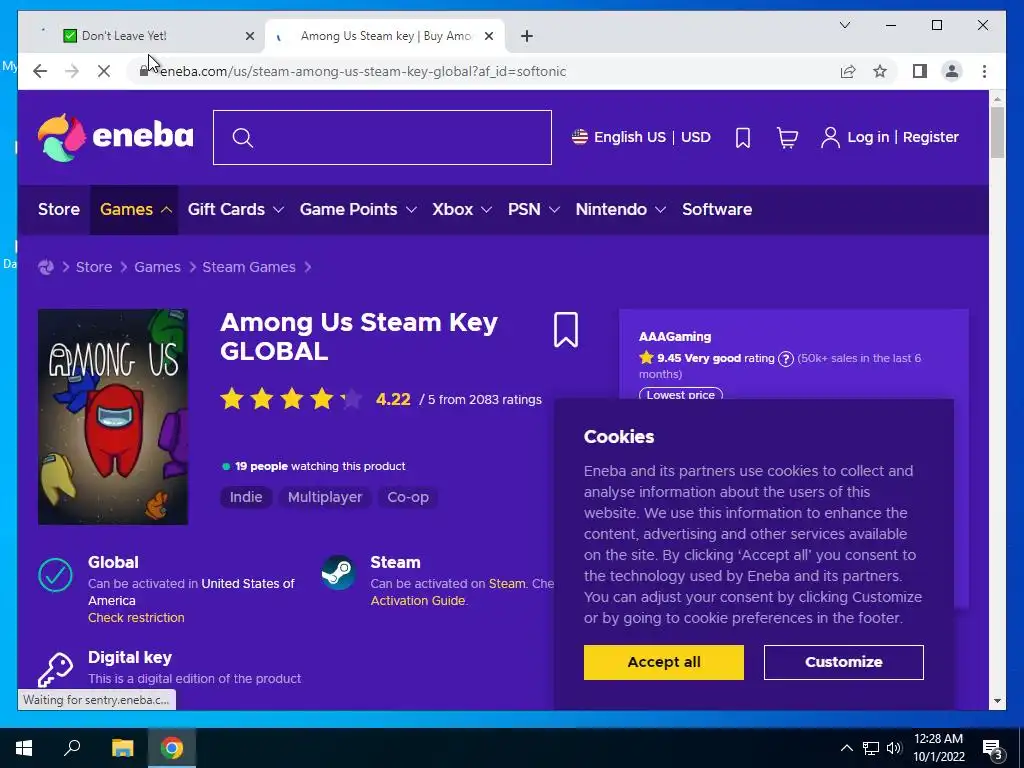Expand the Nintendo menu
Image resolution: width=1024 pixels, height=768 pixels.
tap(620, 210)
